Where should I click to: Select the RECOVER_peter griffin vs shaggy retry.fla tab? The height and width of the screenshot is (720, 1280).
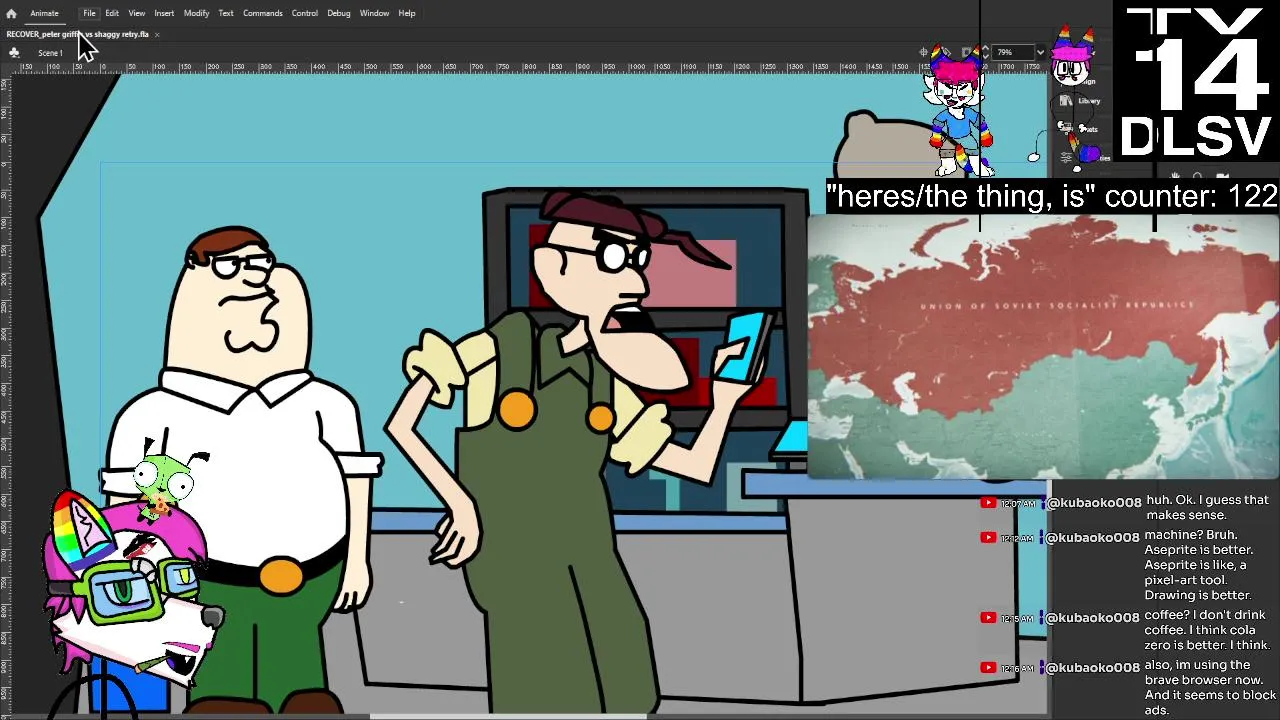pyautogui.click(x=77, y=34)
